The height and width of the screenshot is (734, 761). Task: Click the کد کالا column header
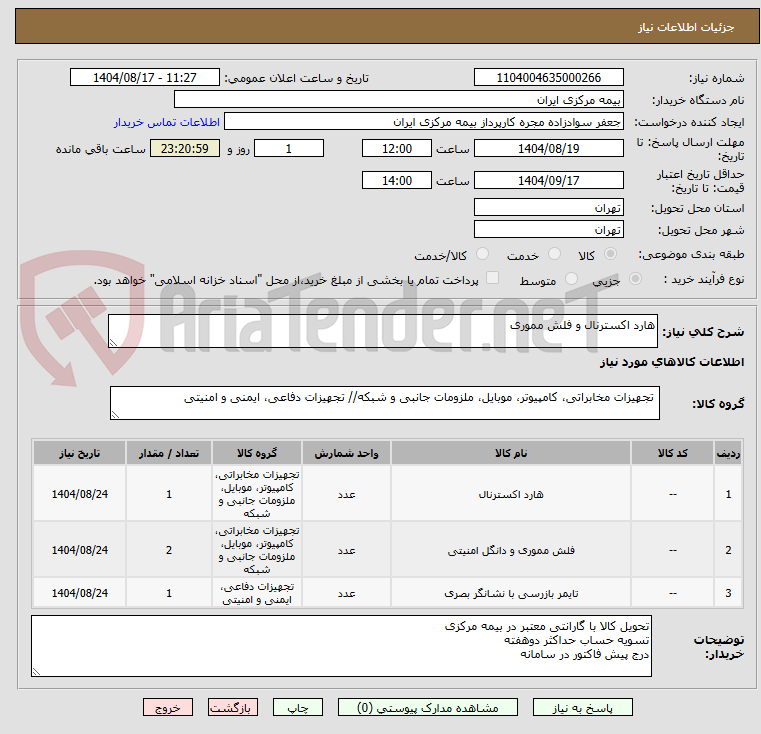pyautogui.click(x=672, y=453)
